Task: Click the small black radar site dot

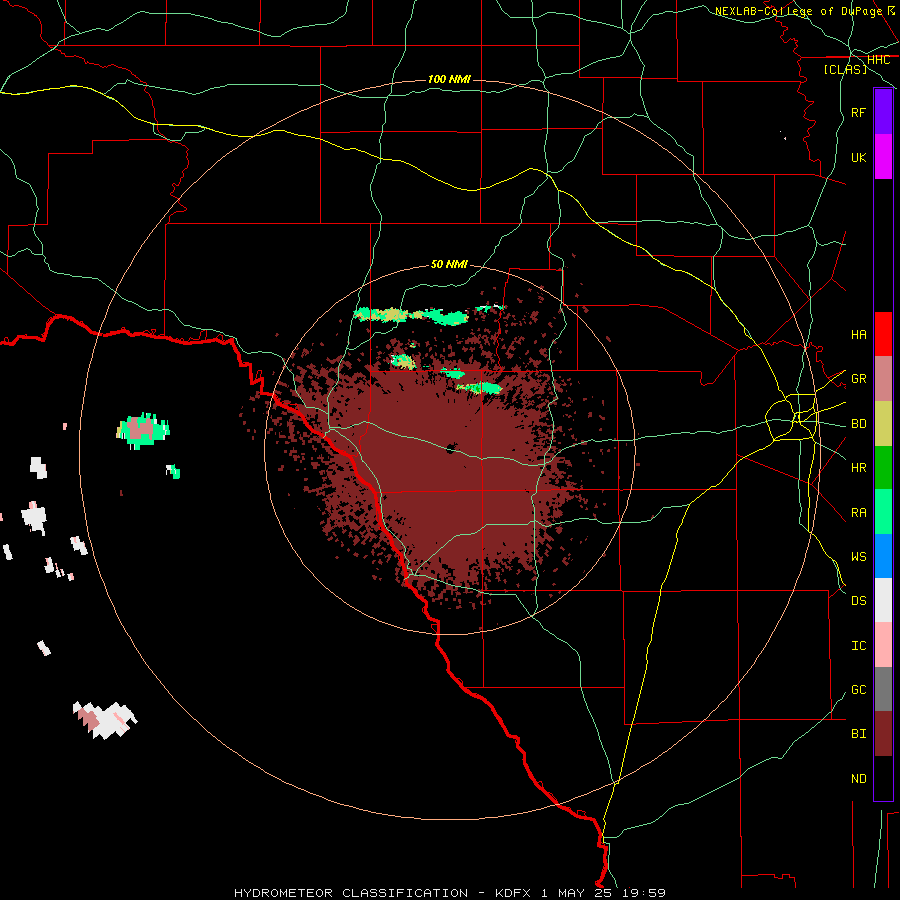Action: (x=451, y=448)
